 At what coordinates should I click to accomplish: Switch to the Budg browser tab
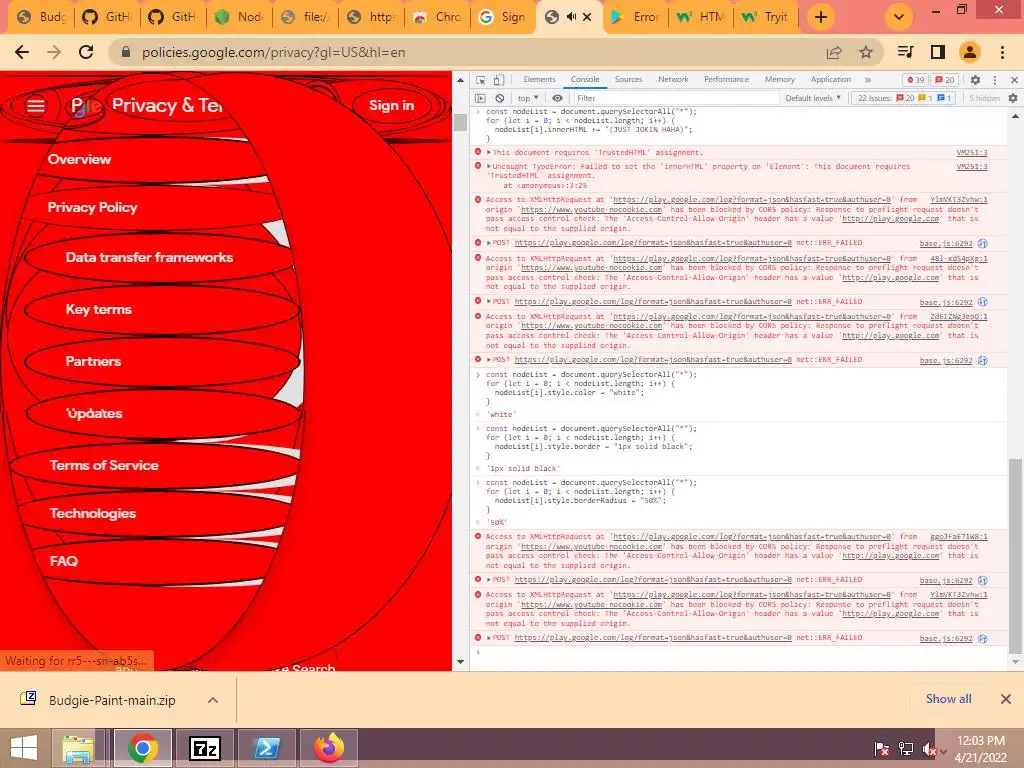[40, 17]
